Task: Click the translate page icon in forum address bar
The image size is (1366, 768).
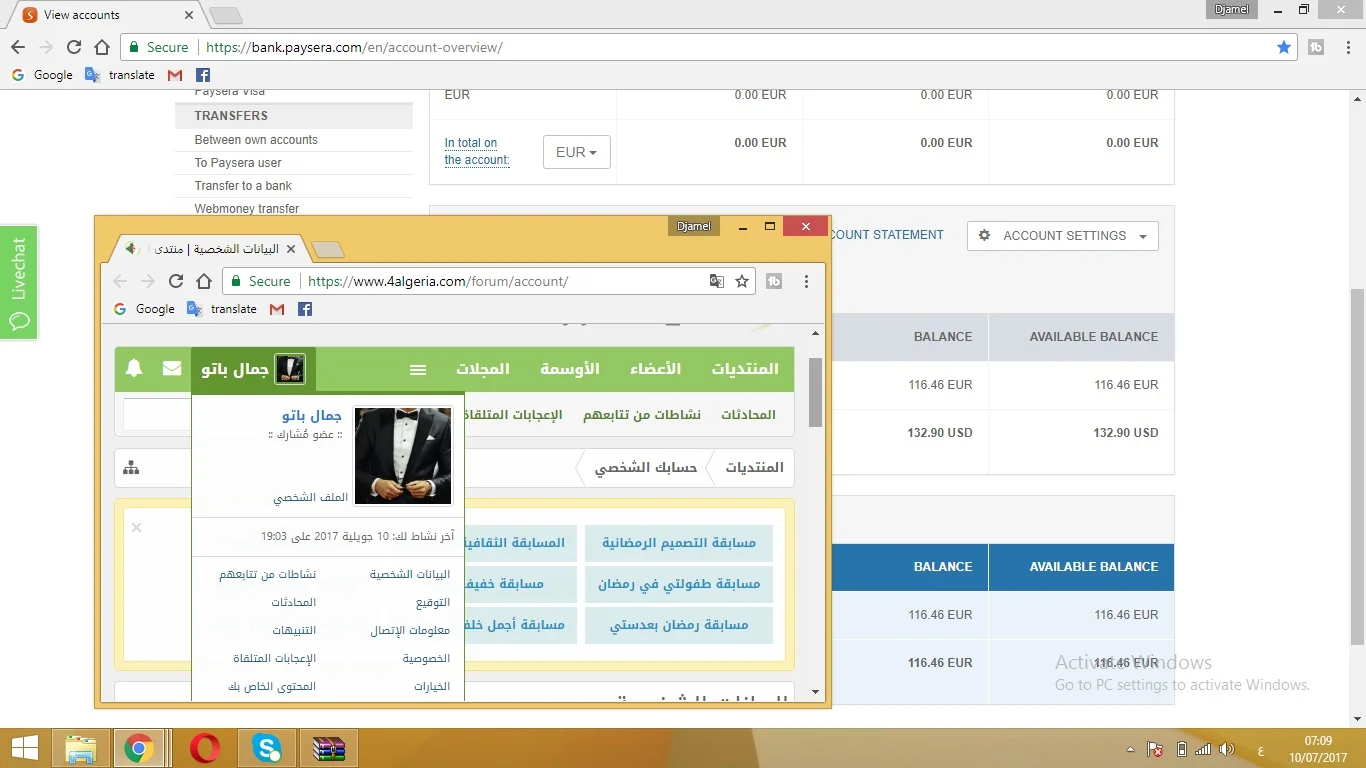Action: click(x=716, y=282)
